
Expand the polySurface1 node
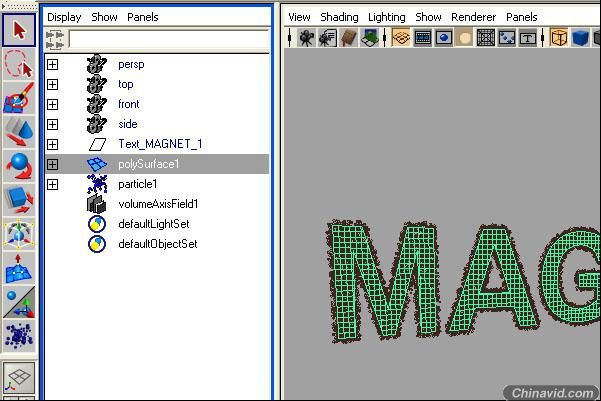tap(53, 164)
